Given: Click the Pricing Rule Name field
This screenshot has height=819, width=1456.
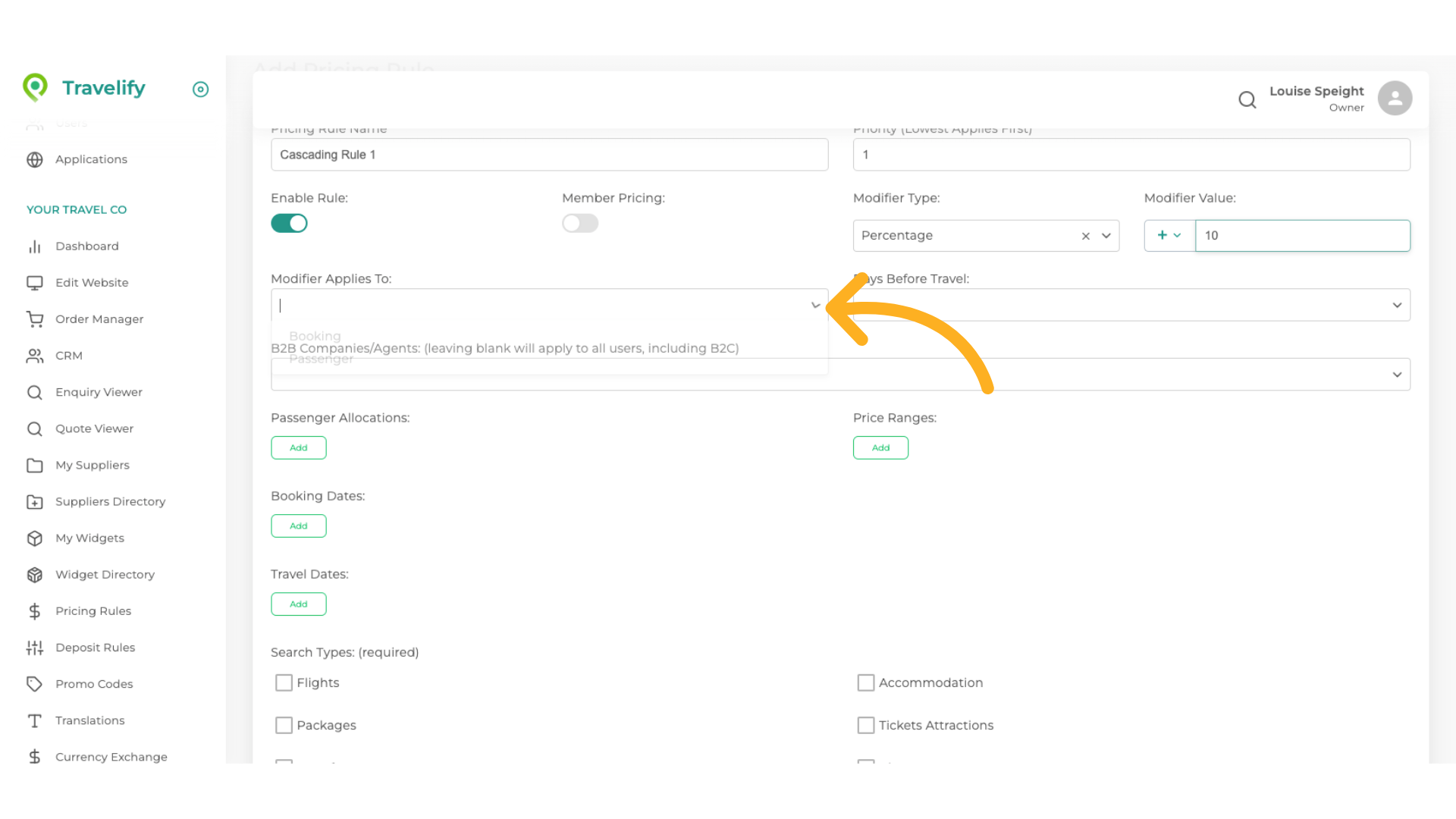Looking at the screenshot, I should click(549, 155).
